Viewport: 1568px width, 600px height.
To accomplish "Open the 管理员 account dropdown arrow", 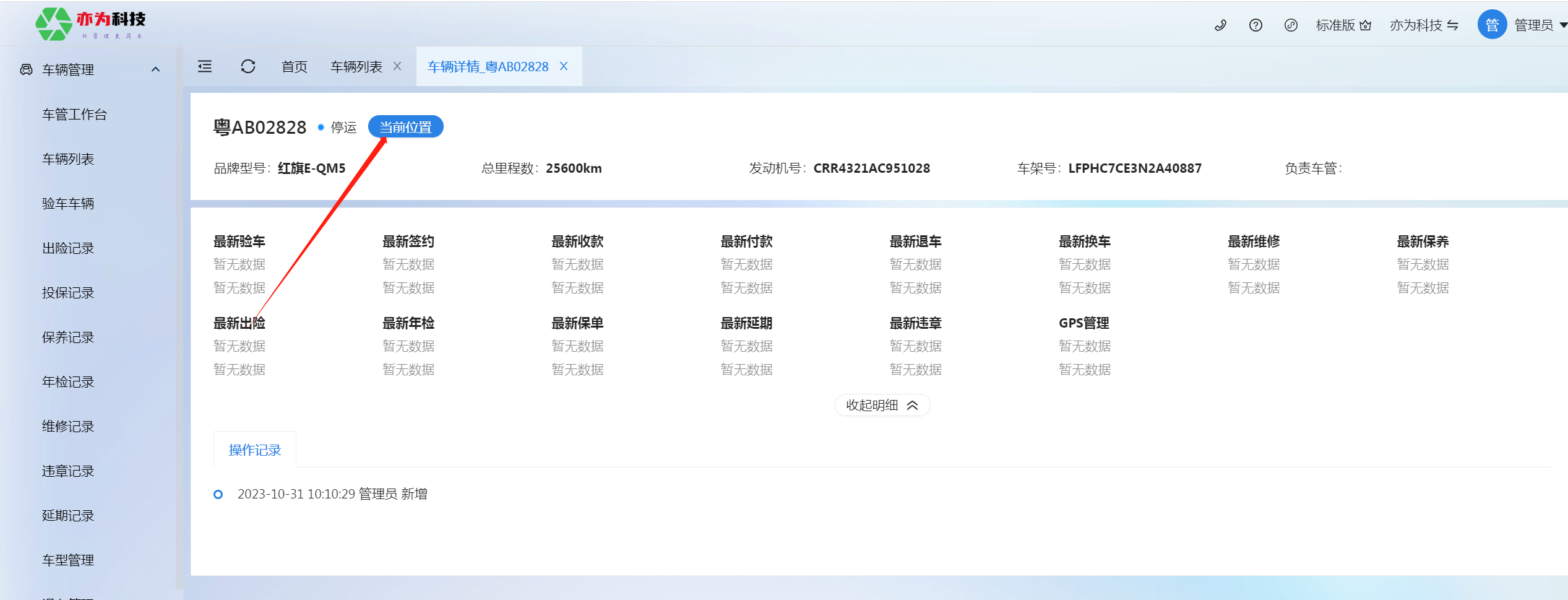I will coord(1563,25).
